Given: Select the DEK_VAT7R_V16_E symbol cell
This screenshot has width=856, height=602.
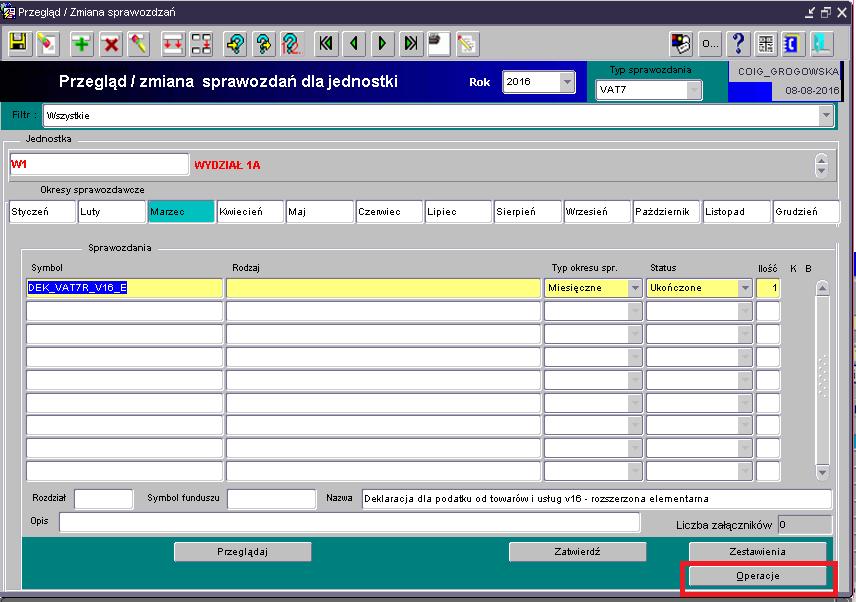Looking at the screenshot, I should tap(124, 288).
